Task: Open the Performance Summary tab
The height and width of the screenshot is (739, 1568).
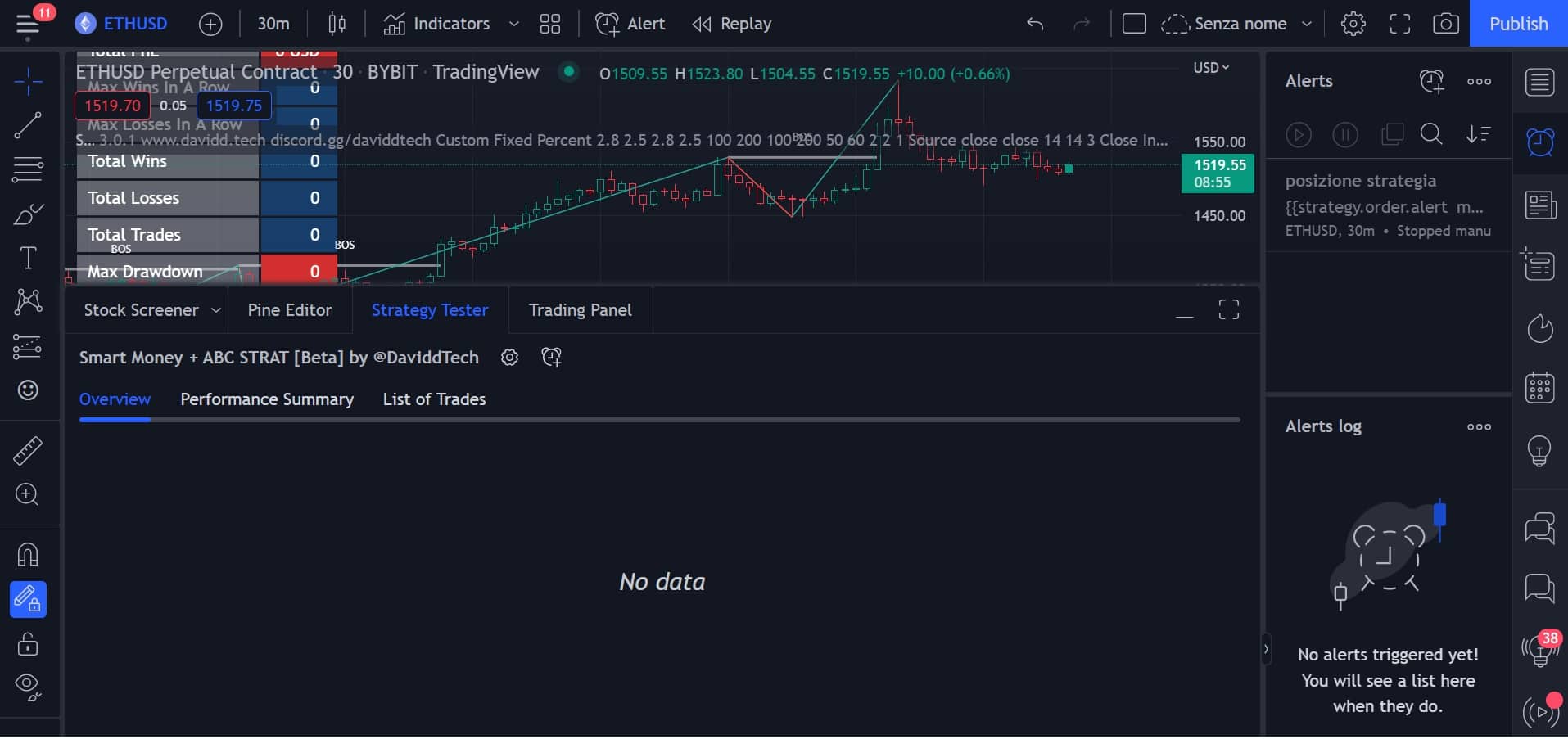Action: [x=267, y=399]
